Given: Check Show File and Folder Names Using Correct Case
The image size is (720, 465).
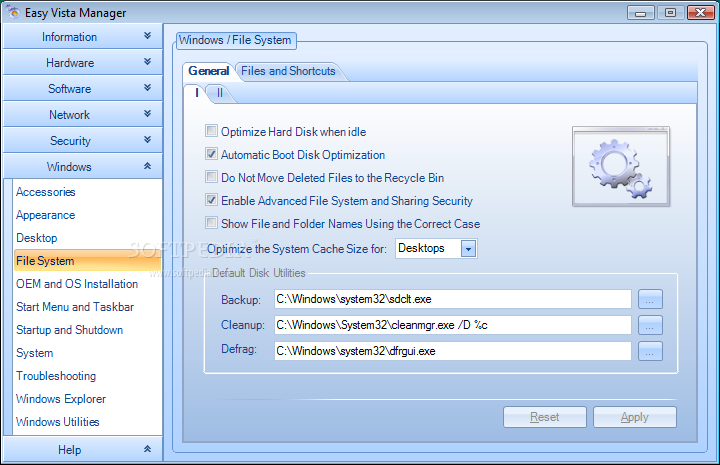Looking at the screenshot, I should coord(211,223).
